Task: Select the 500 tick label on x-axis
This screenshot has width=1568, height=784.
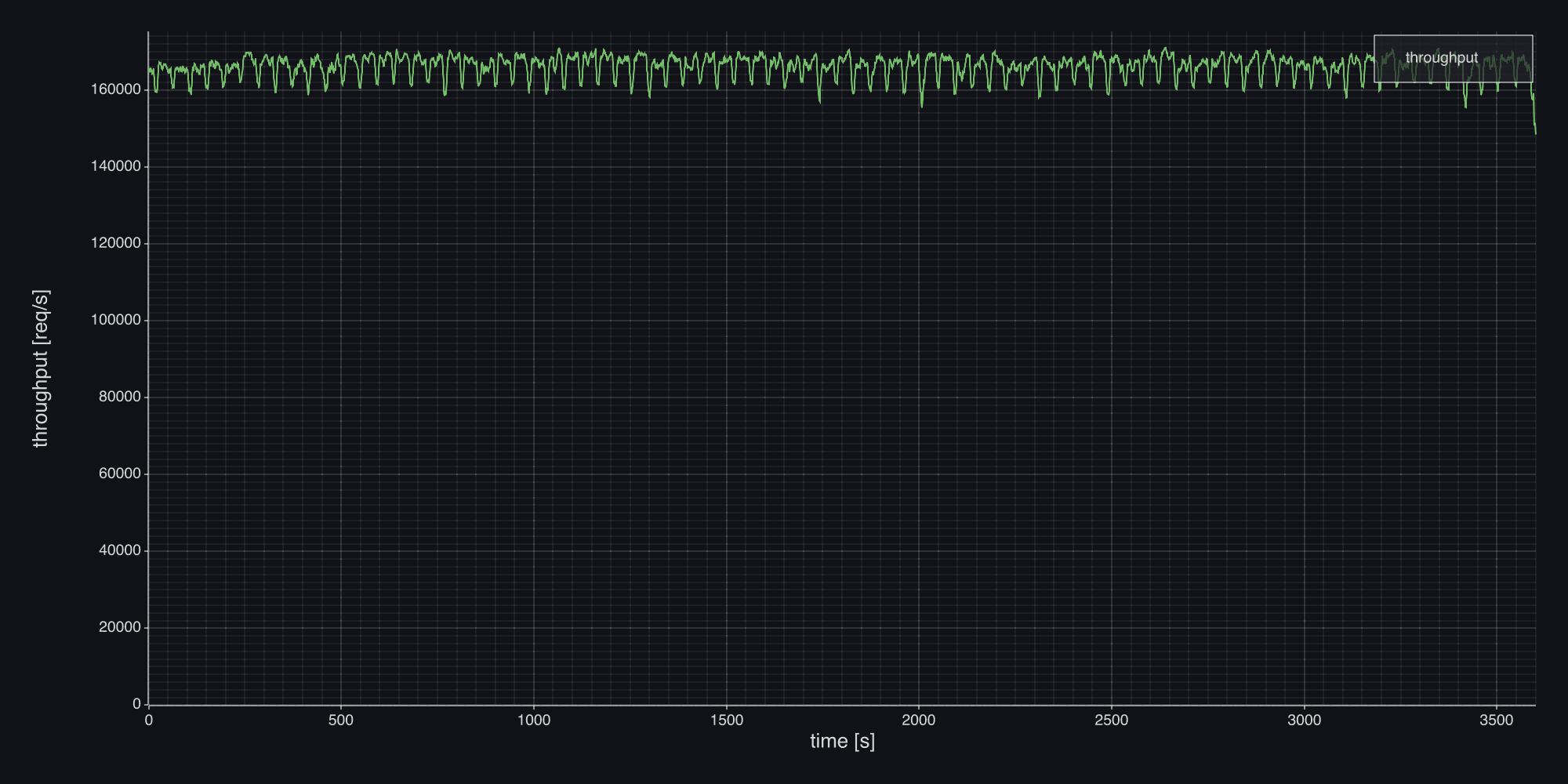Action: tap(341, 720)
